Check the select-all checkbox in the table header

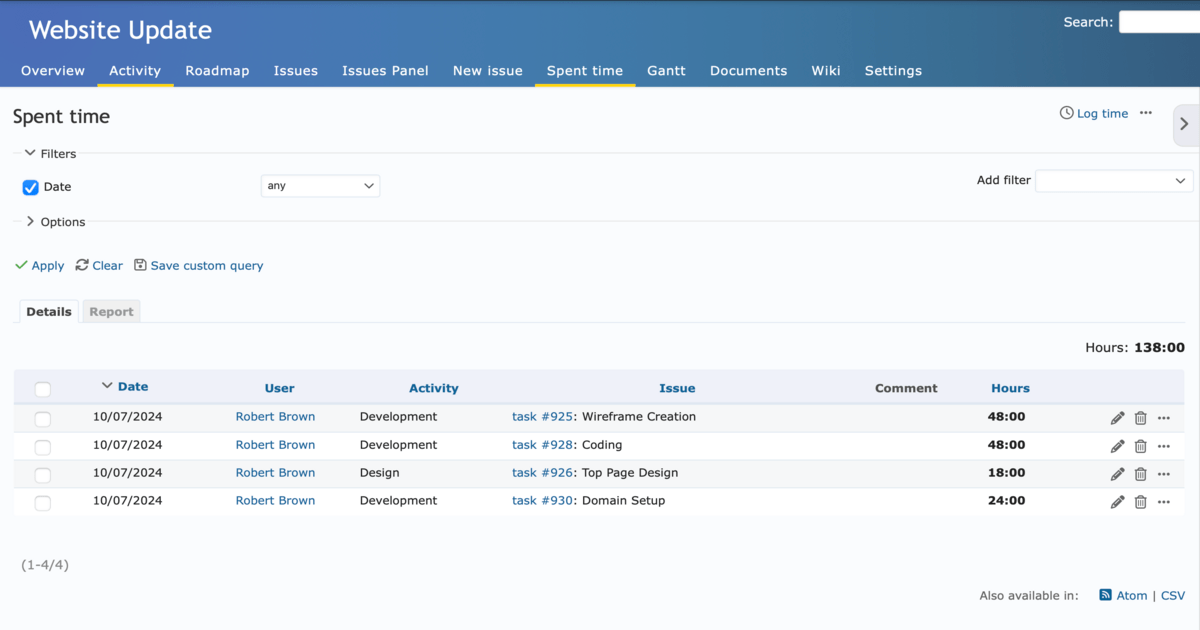pyautogui.click(x=42, y=389)
